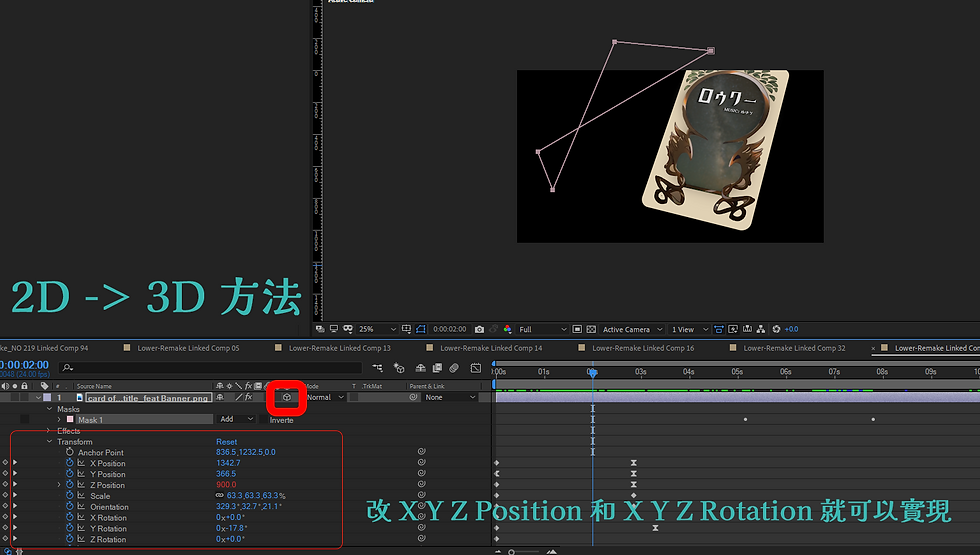Open the Active Camera dropdown

click(x=632, y=329)
